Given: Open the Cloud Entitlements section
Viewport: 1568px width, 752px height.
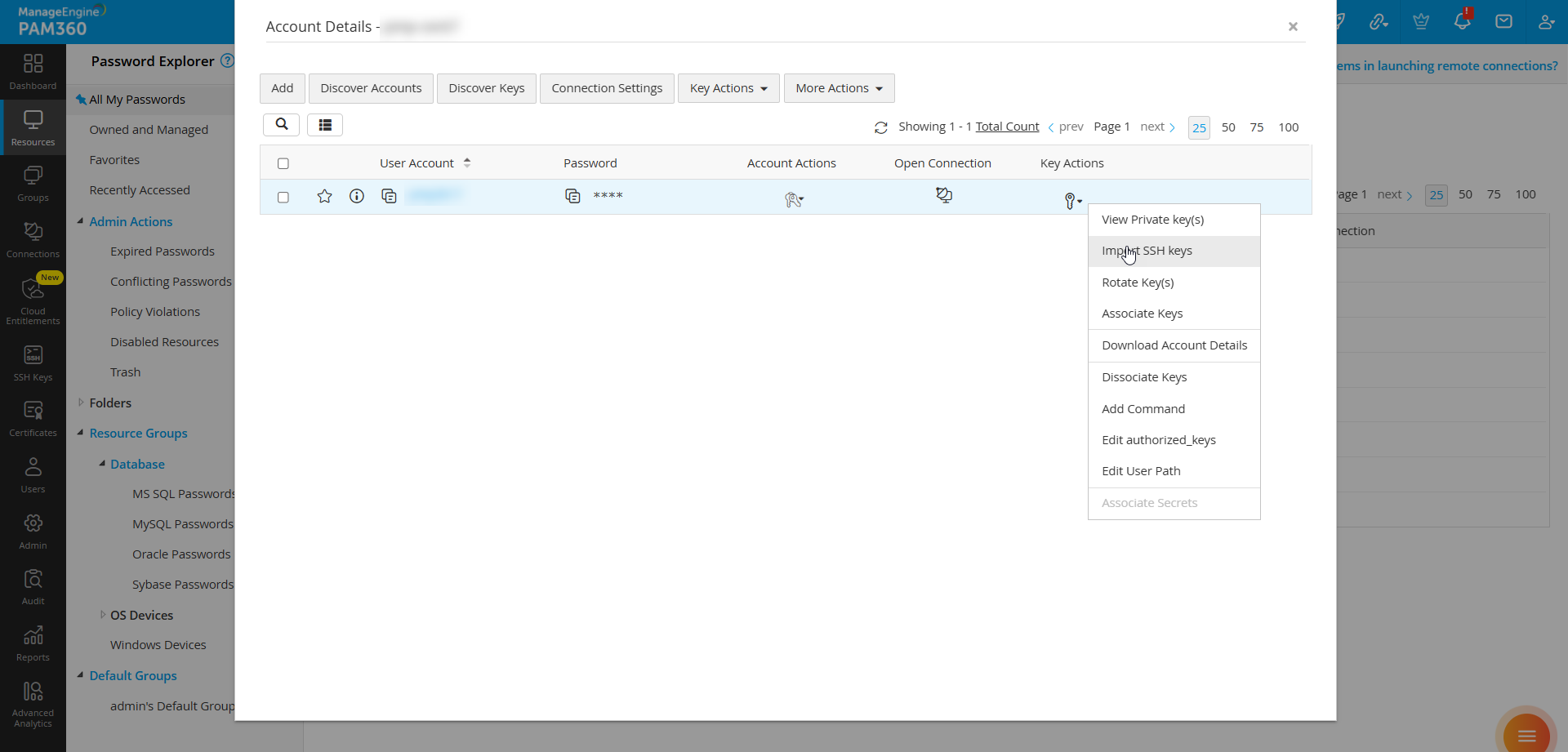Looking at the screenshot, I should tap(33, 298).
